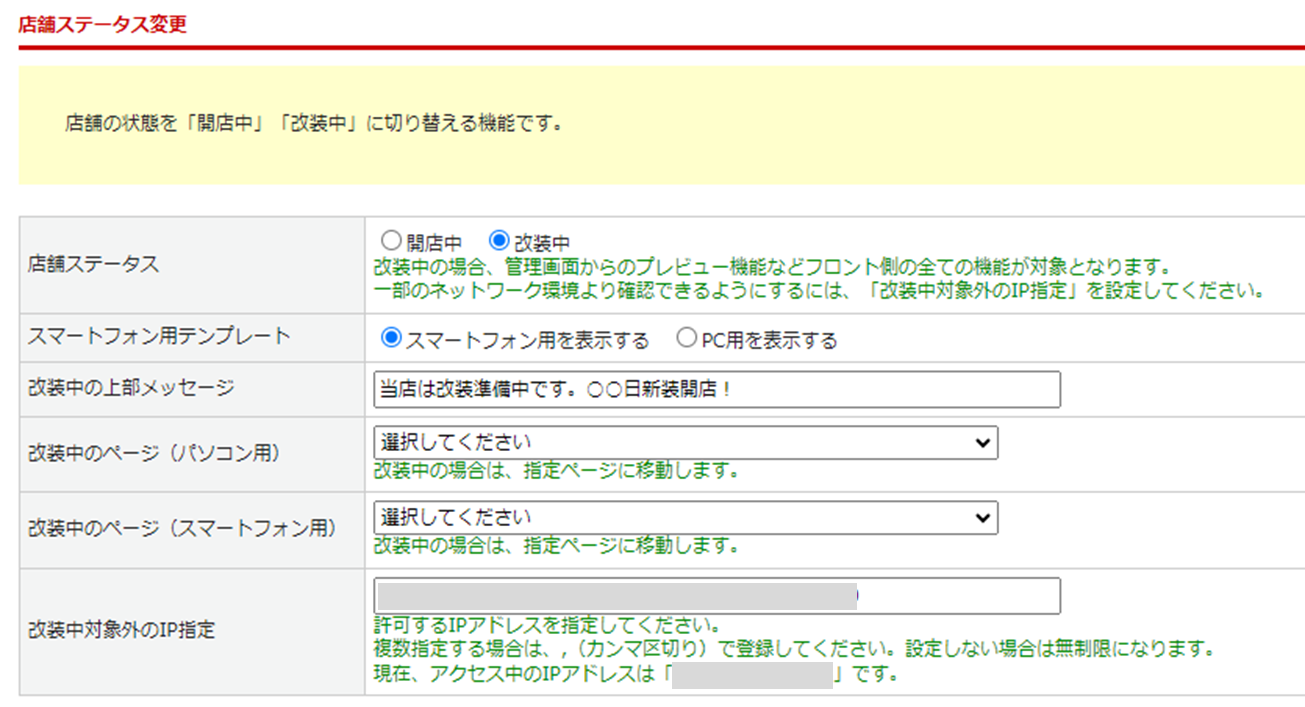Focus the 改装中対象外のIP指定 input field
Screen dimensions: 1305x707
716,596
